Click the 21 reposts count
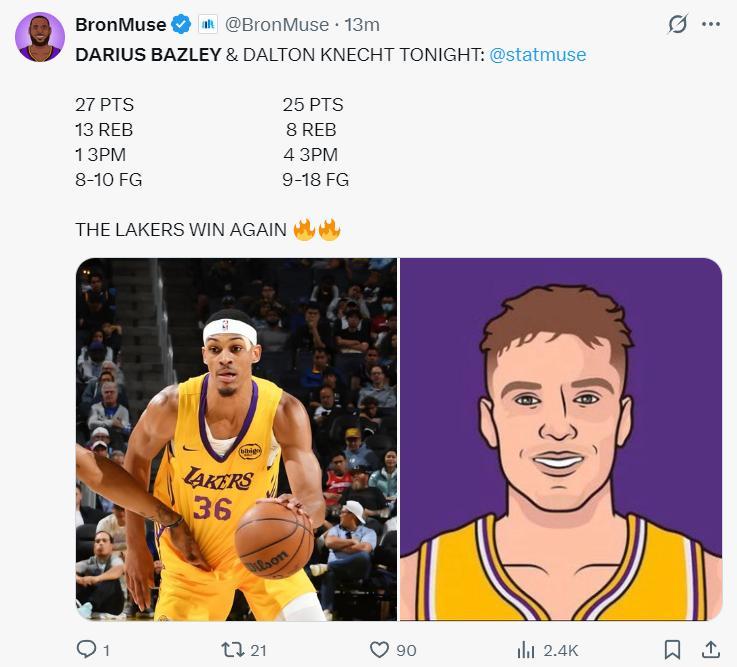This screenshot has height=667, width=737. pos(258,650)
